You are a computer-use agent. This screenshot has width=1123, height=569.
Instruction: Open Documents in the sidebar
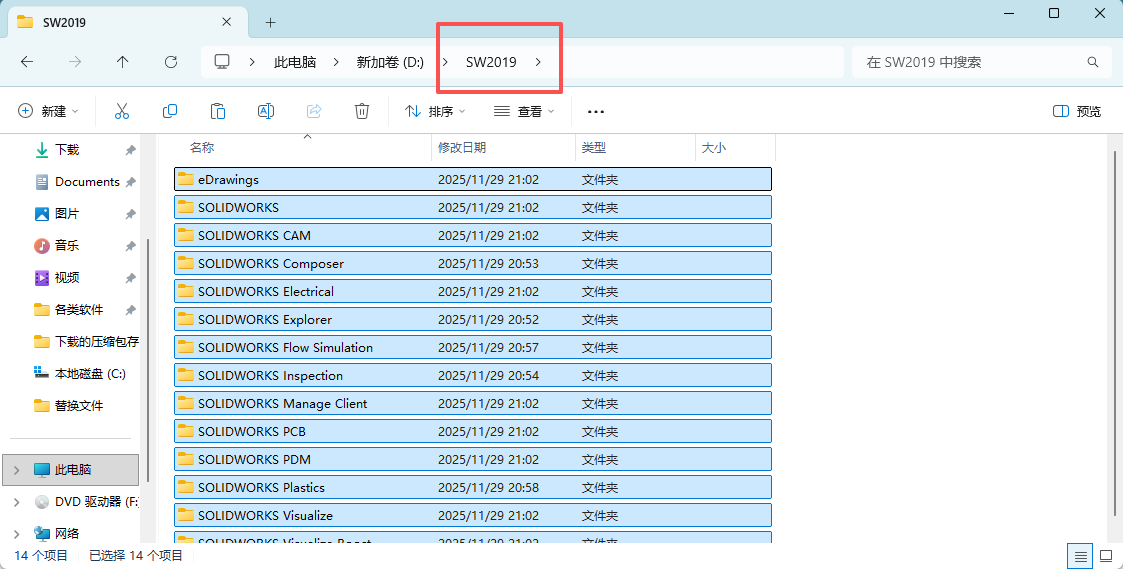pos(87,182)
